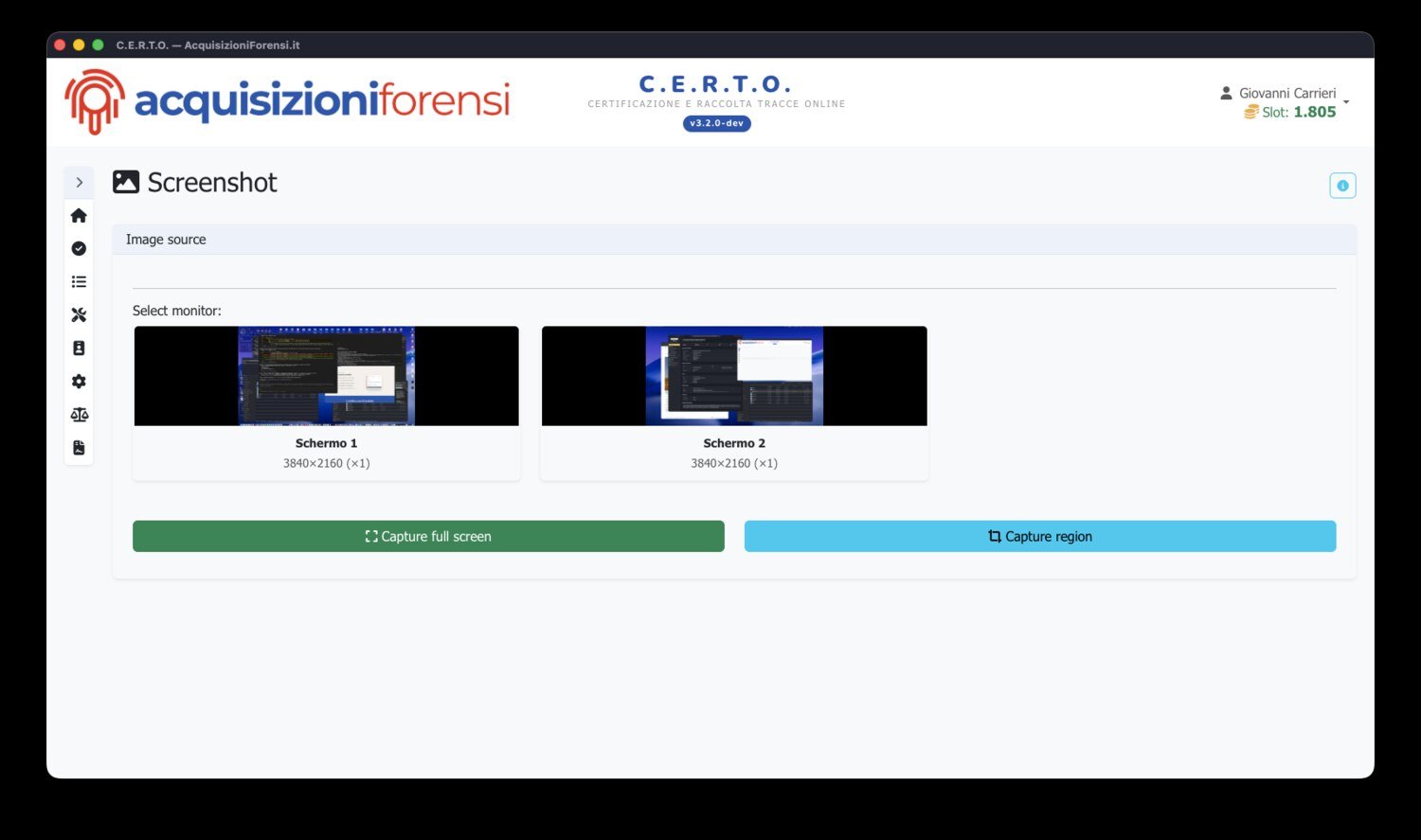Click the Select monitor: label
Image resolution: width=1421 pixels, height=840 pixels.
177,311
